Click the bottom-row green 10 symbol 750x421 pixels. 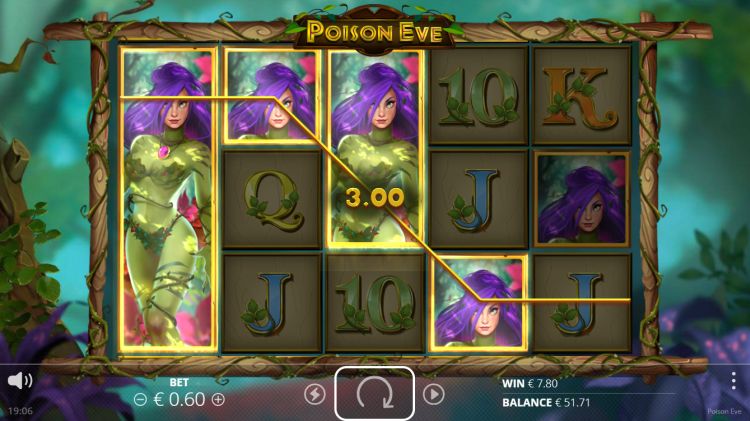click(375, 304)
